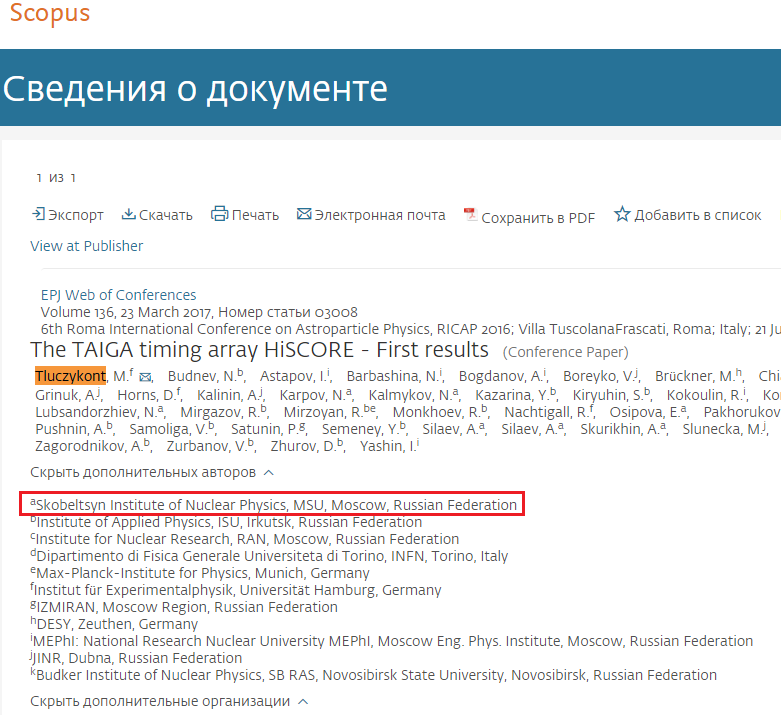
Task: Click EPJ Web of Conferences source title
Action: coord(118,295)
